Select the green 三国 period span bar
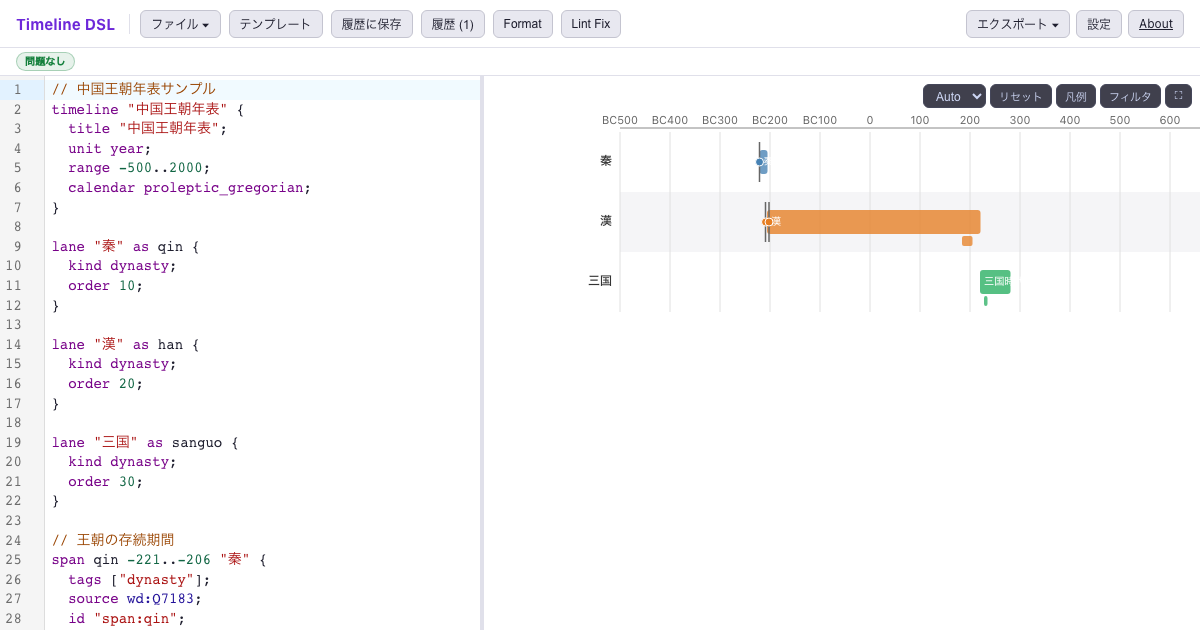The height and width of the screenshot is (630, 1200). tap(995, 281)
